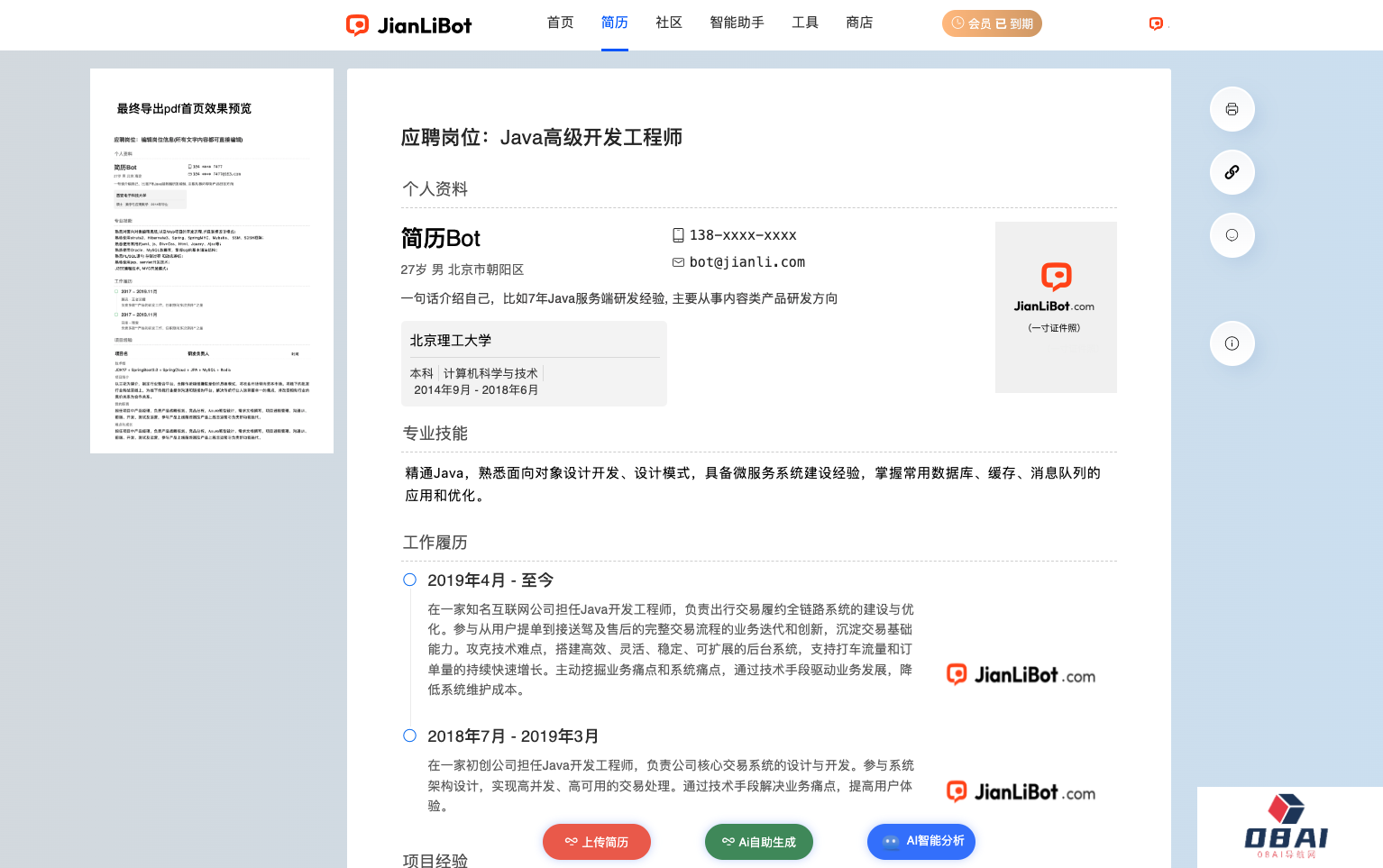Open the info circle icon

tap(1232, 343)
